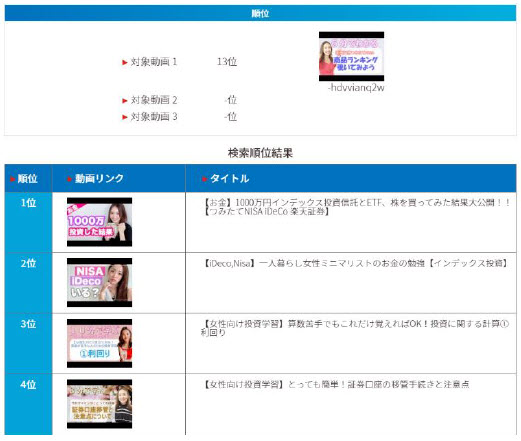Click the 4位 rank cell
Image resolution: width=521 pixels, height=441 pixels.
tap(28, 404)
